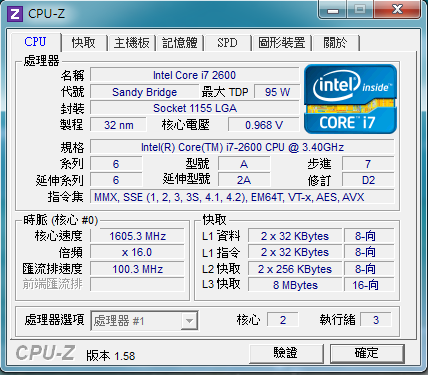Image resolution: width=428 pixels, height=375 pixels.
Task: Click the Sandy Bridge code name value
Action: click(x=144, y=92)
